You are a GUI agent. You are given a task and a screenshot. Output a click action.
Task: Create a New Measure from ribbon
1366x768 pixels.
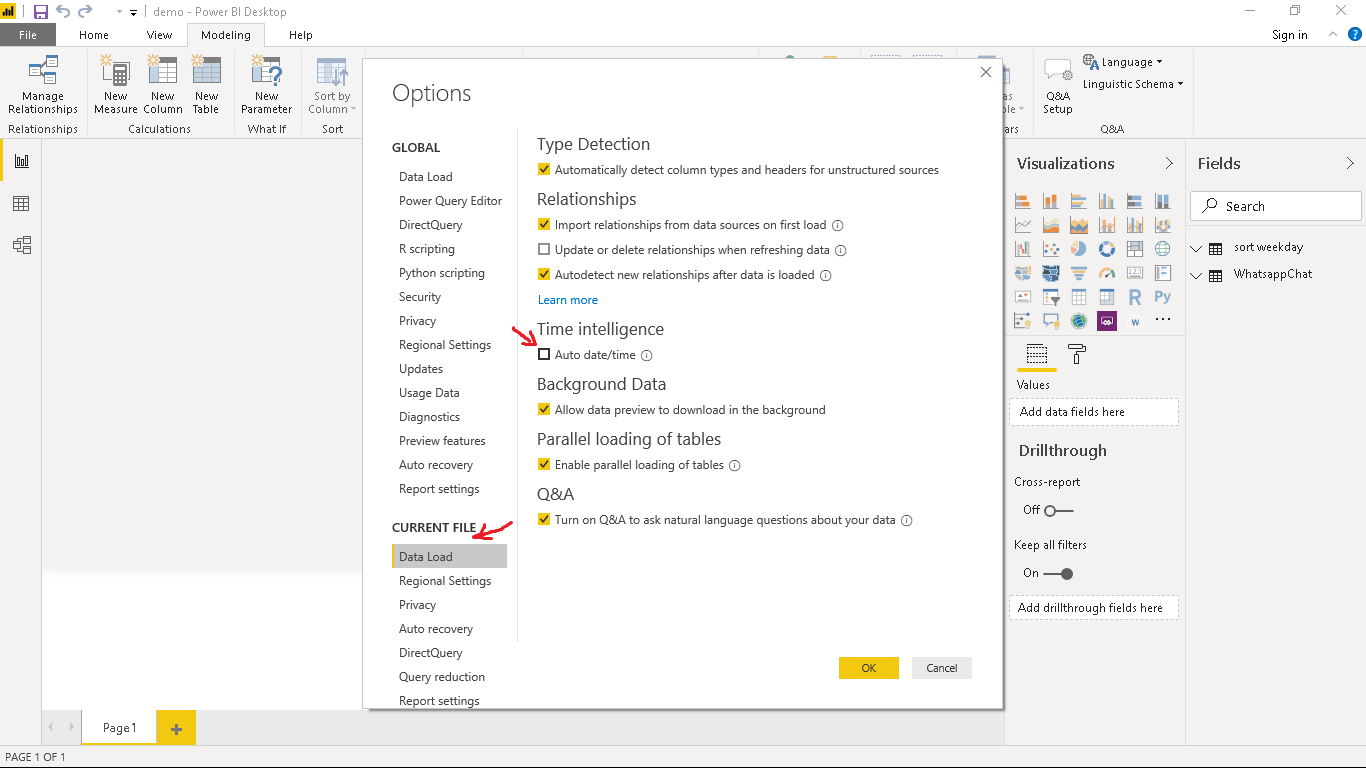pyautogui.click(x=115, y=86)
